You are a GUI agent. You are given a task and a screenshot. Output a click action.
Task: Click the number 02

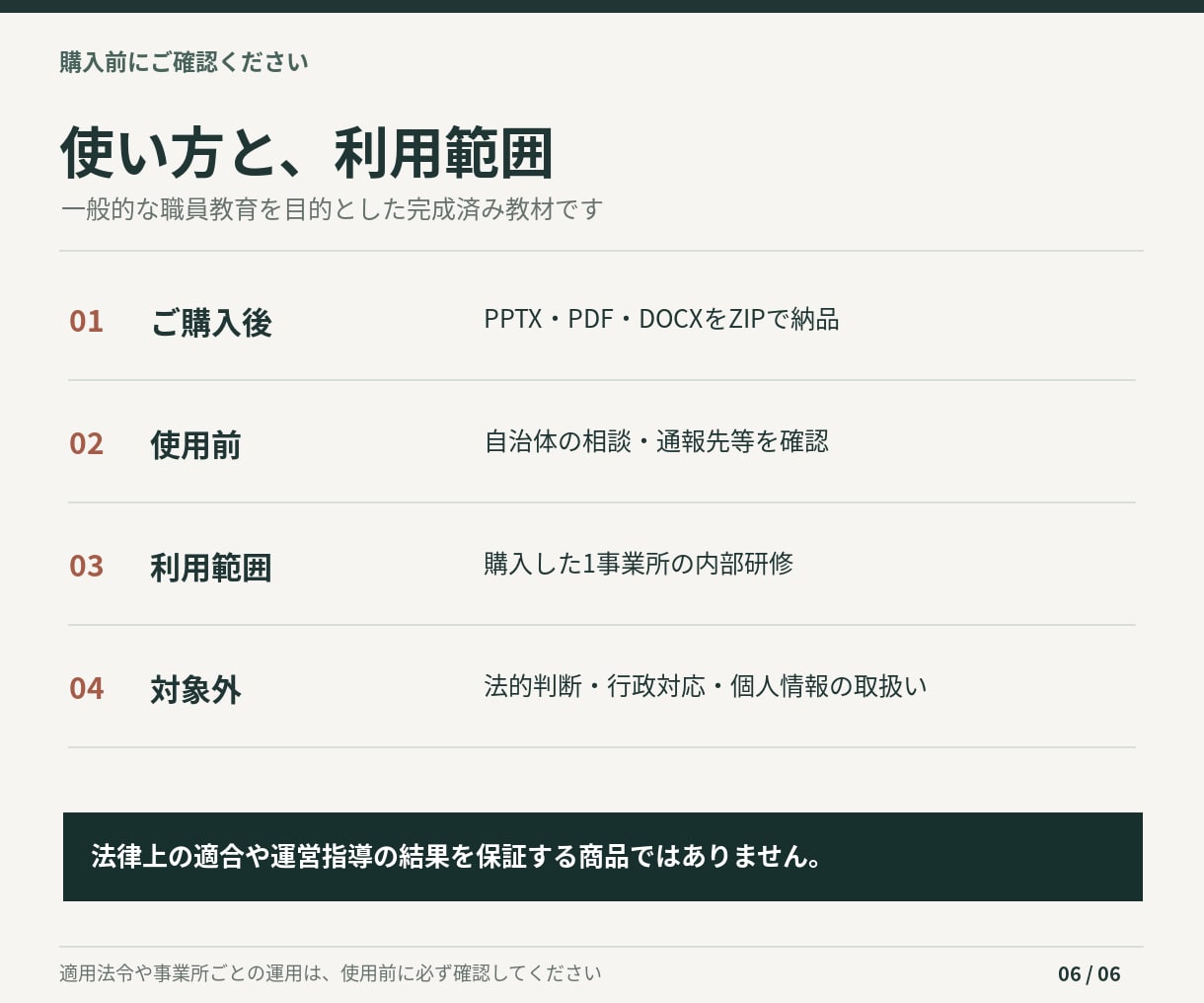click(87, 444)
